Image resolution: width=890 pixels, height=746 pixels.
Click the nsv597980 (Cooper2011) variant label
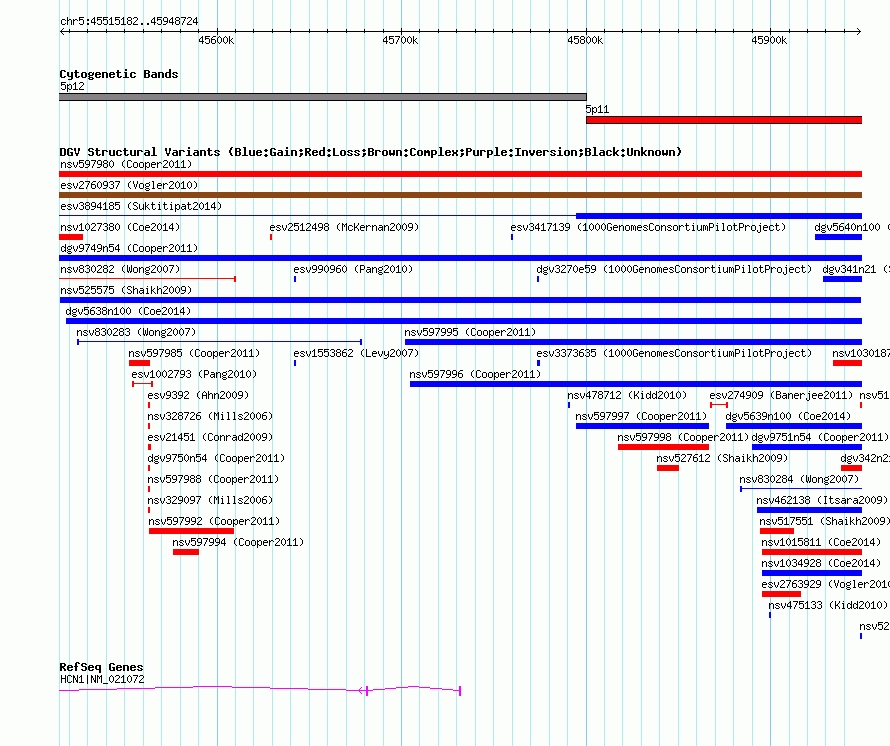coord(126,165)
